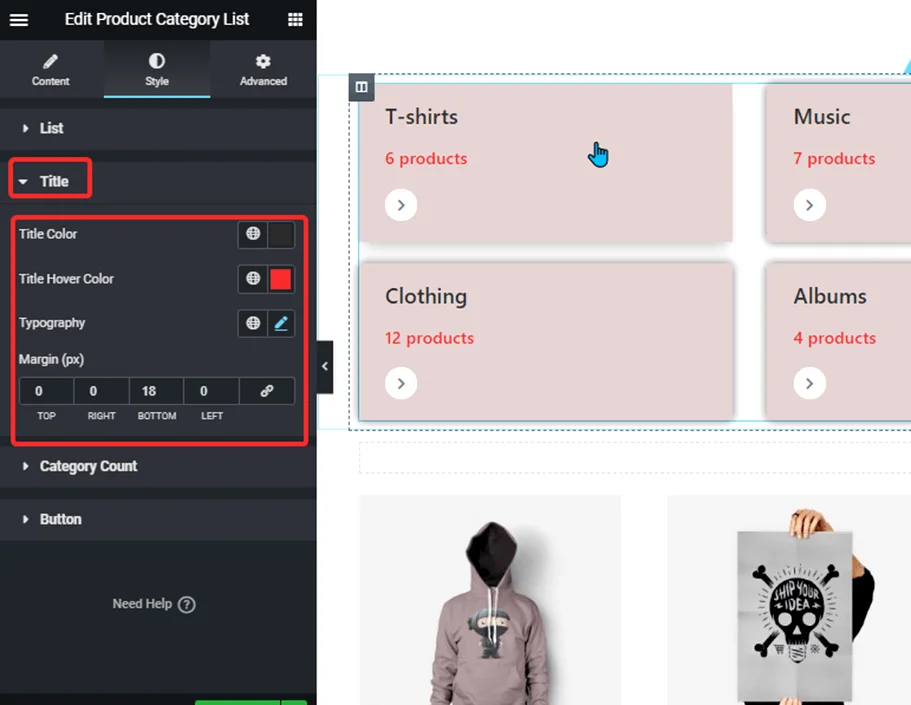
Task: Toggle linked margin values
Action: coord(267,390)
